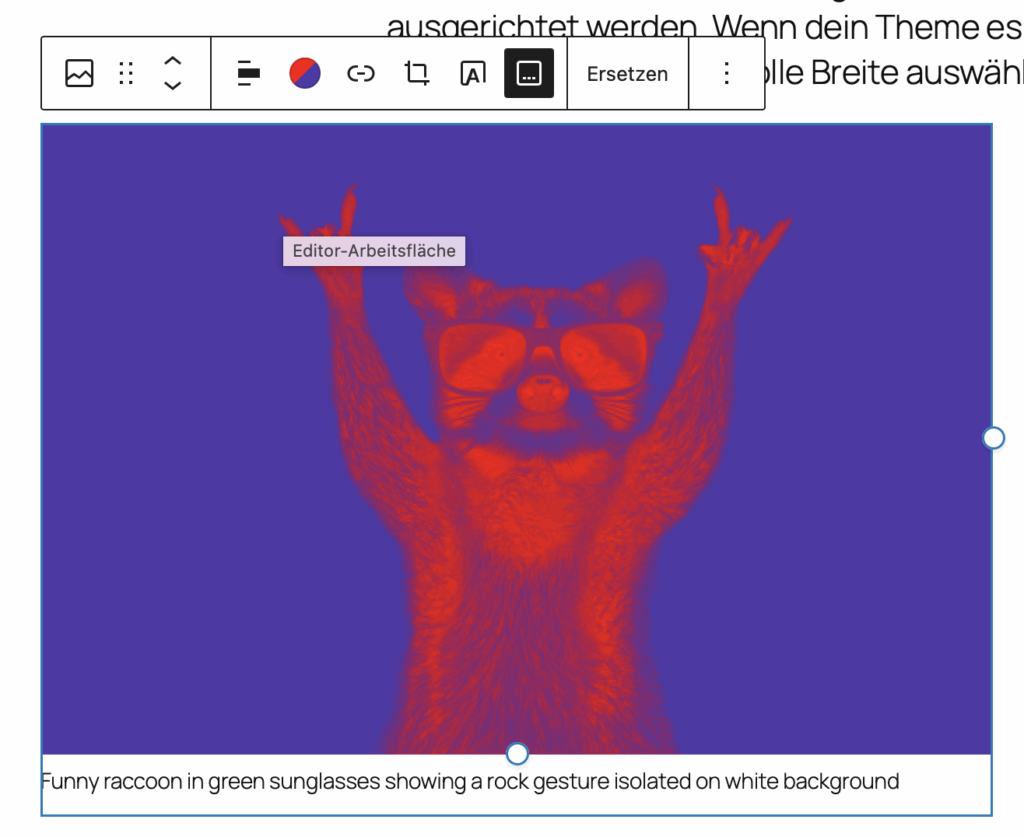Viewport: 1024px width, 837px height.
Task: Move the image block up
Action: (x=172, y=61)
